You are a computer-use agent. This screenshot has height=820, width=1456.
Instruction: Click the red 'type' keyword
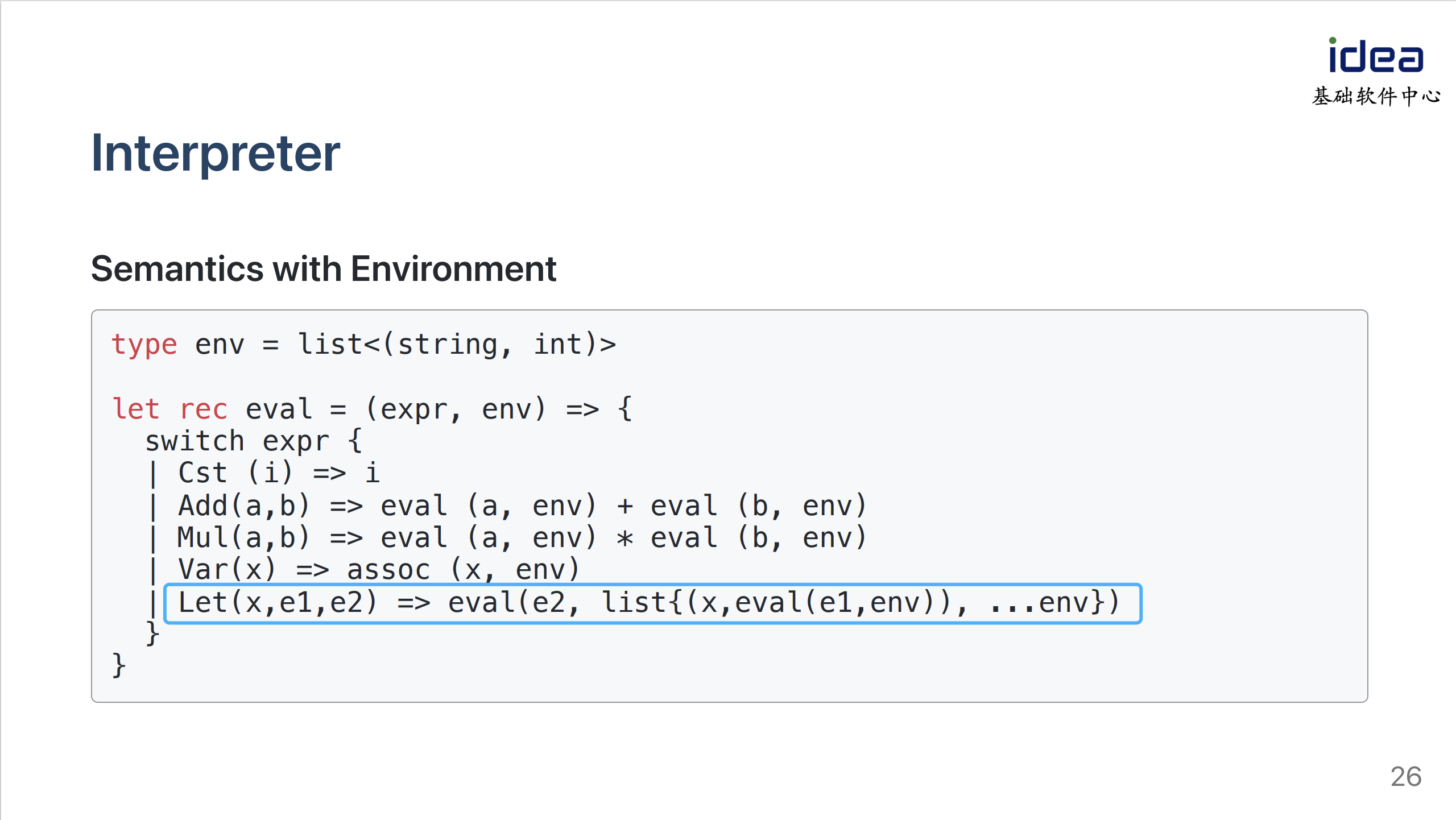(144, 345)
